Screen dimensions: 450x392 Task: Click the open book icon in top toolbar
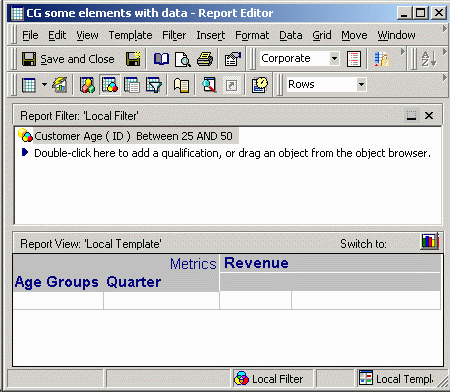[x=161, y=59]
